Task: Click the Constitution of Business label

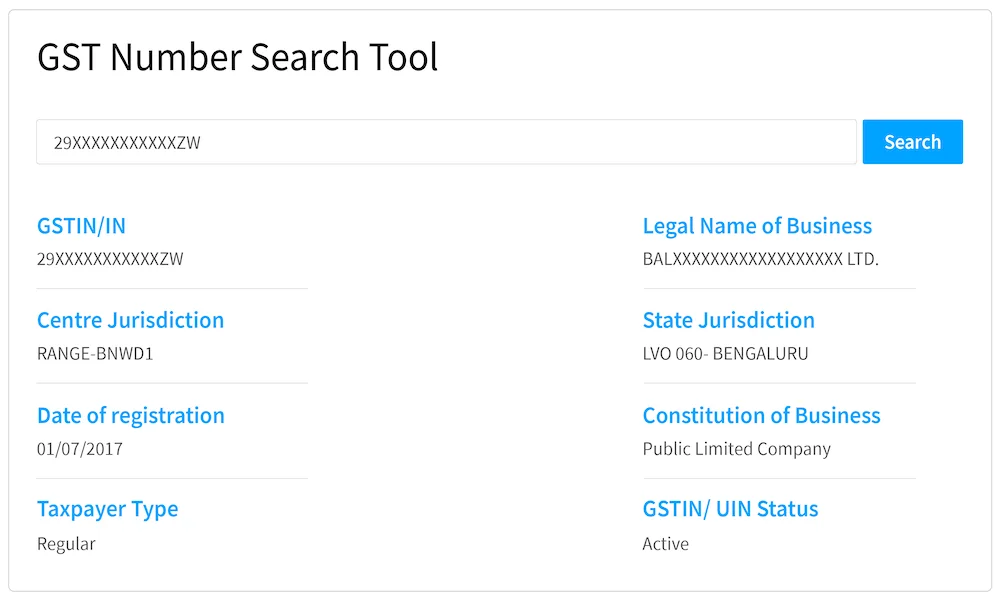Action: tap(761, 416)
